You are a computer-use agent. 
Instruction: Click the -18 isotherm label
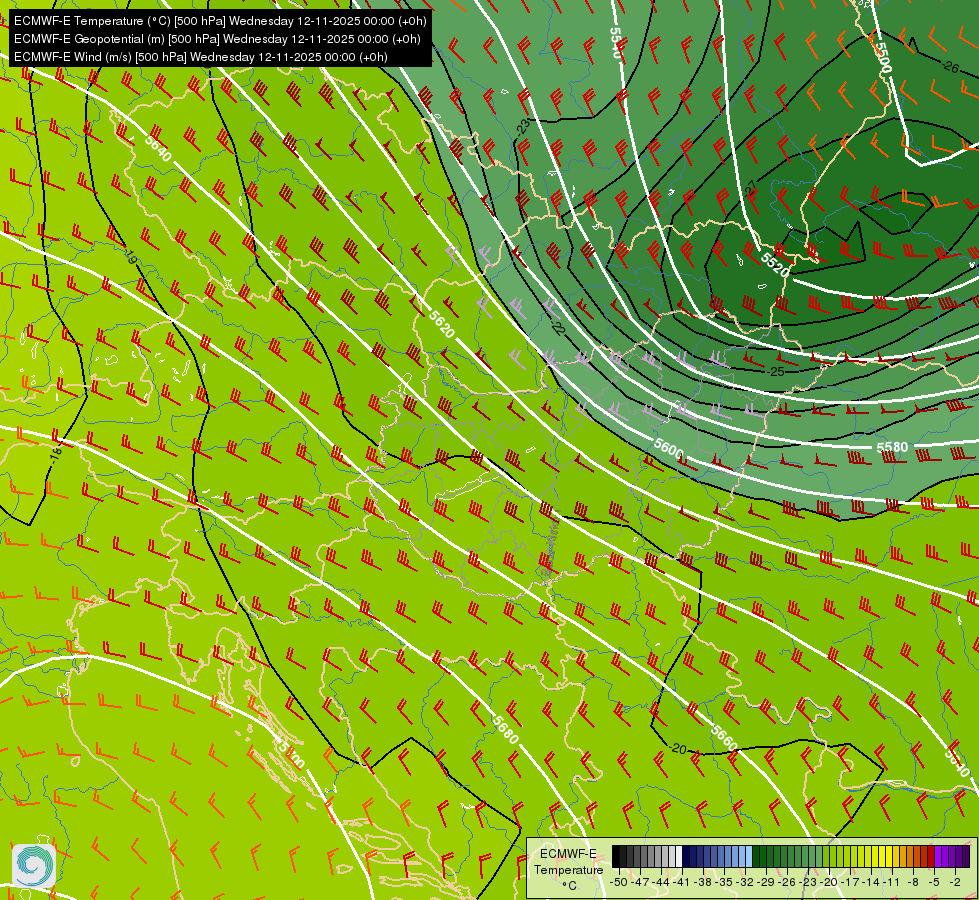pyautogui.click(x=55, y=454)
